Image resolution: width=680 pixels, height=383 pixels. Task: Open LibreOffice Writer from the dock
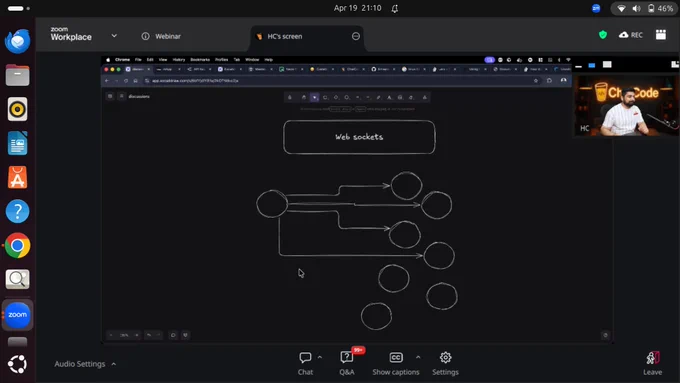point(17,143)
